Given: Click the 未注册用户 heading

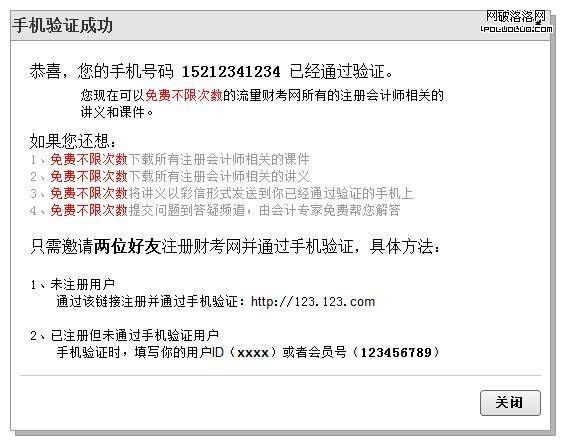Looking at the screenshot, I should pos(83,284).
